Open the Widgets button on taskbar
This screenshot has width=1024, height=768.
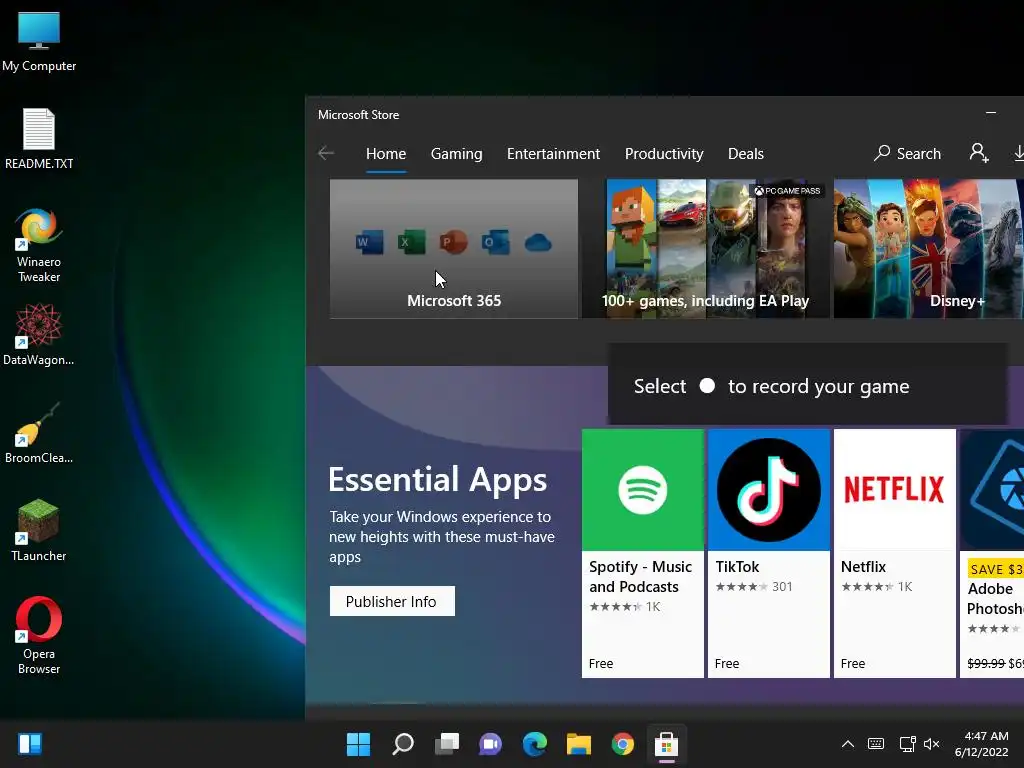coord(30,744)
